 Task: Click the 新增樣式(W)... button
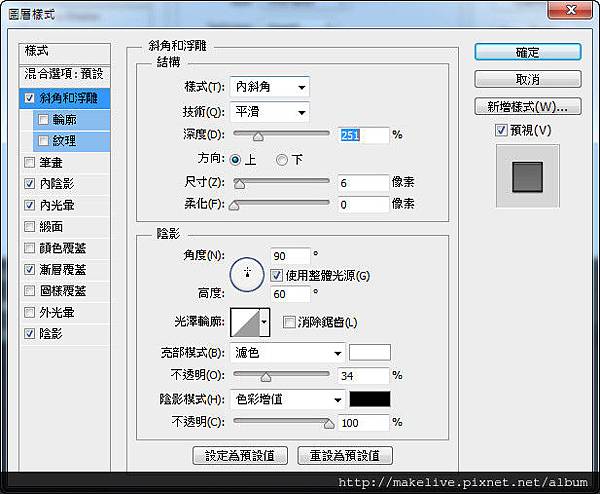pyautogui.click(x=528, y=106)
